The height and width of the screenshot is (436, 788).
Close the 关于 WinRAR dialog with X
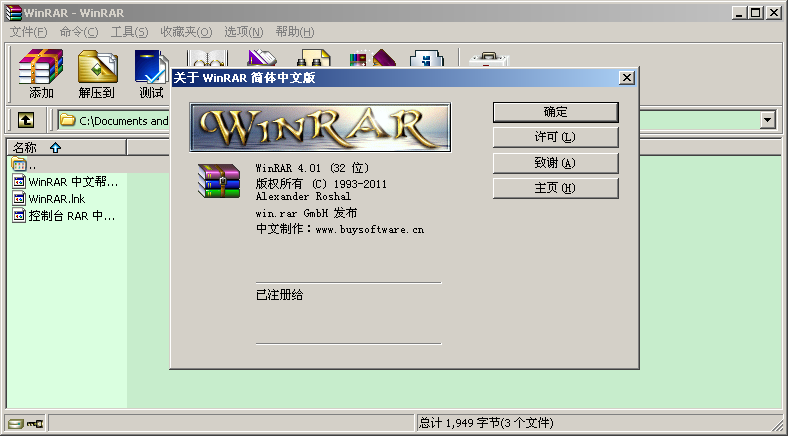click(627, 78)
